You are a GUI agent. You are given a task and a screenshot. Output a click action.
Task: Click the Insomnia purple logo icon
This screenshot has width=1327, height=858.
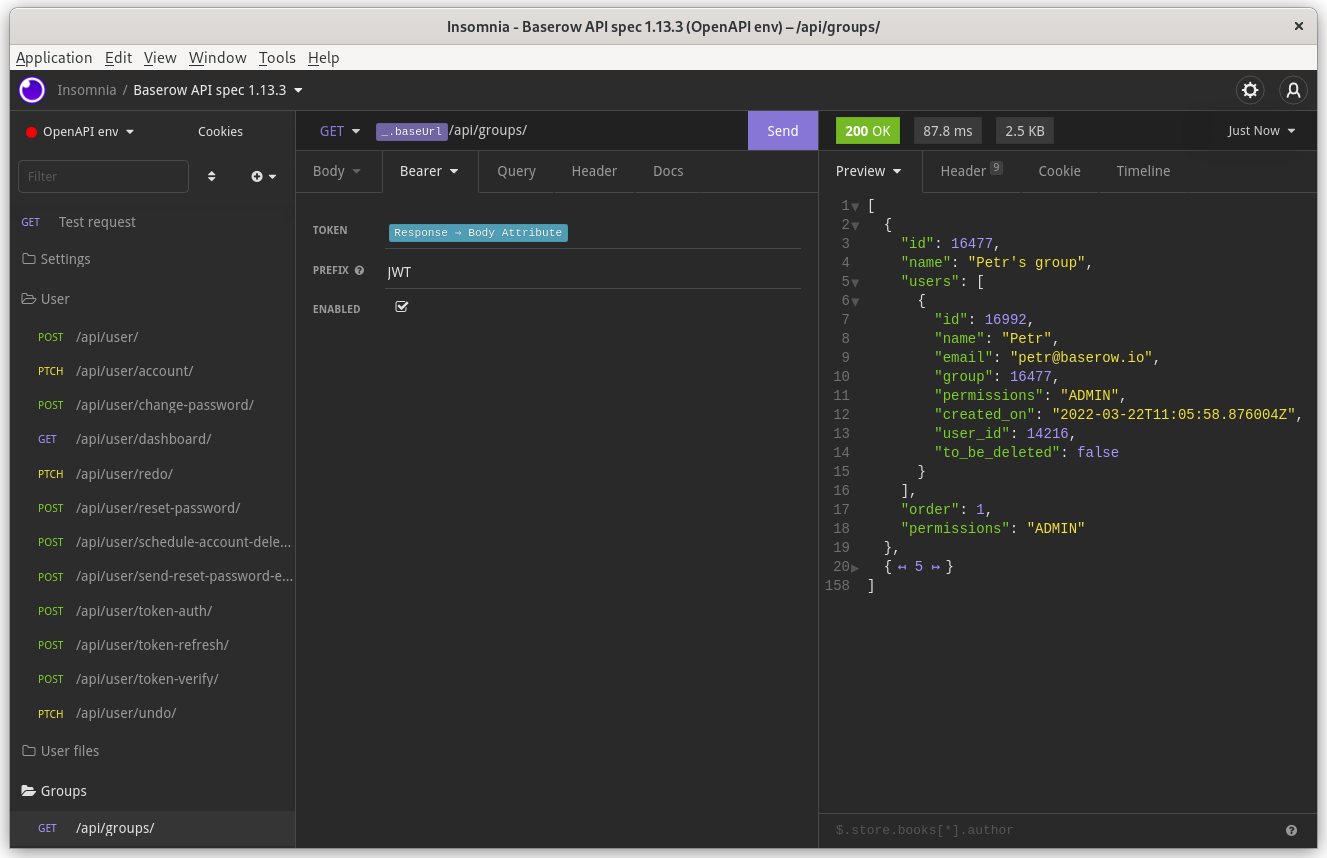(32, 90)
